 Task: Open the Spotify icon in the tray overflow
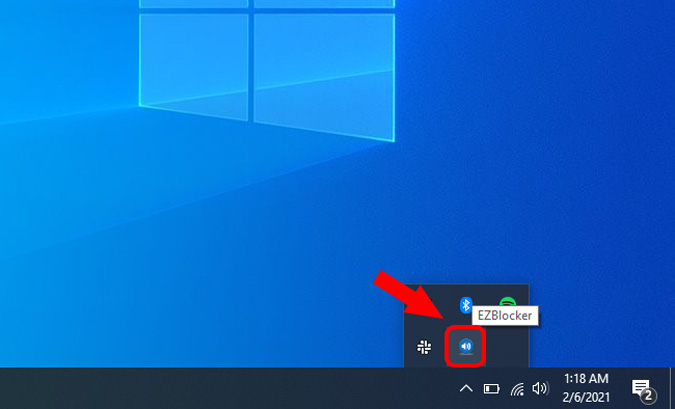(x=508, y=301)
